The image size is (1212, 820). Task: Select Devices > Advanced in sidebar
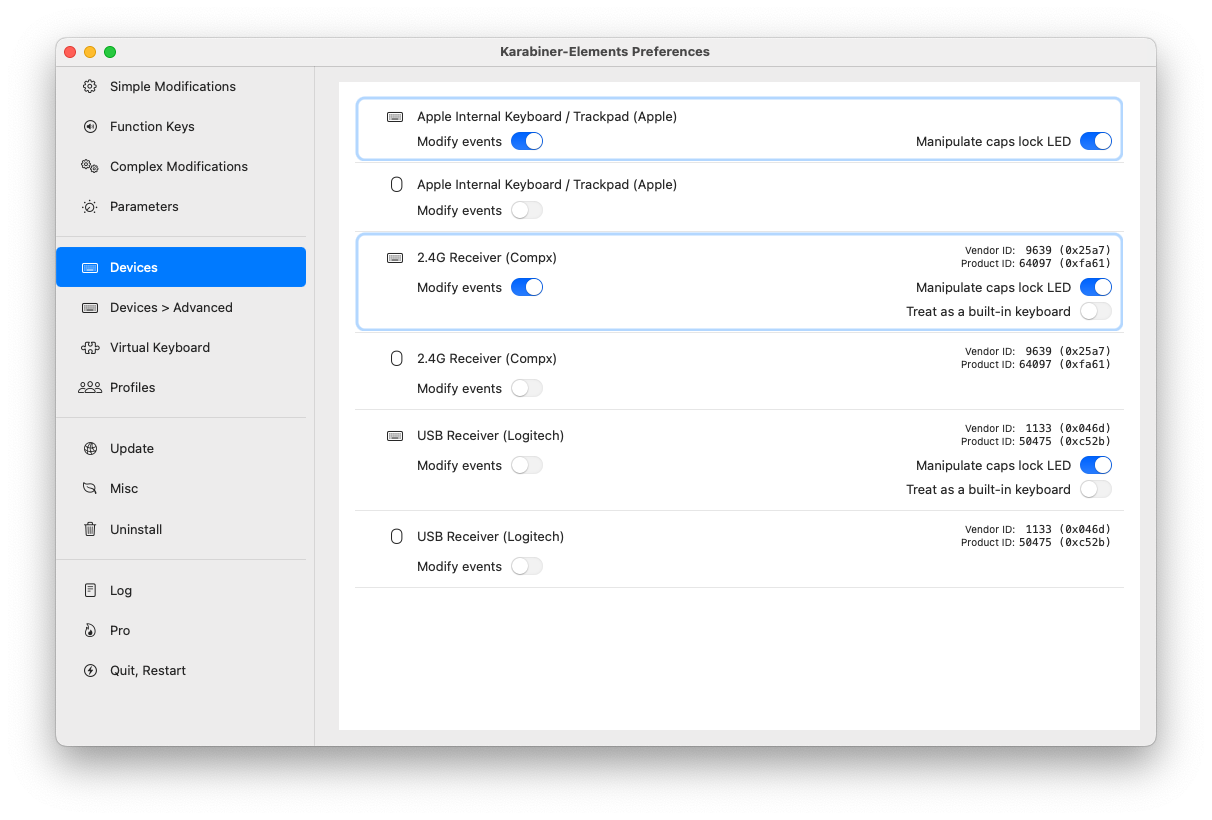[x=181, y=307]
